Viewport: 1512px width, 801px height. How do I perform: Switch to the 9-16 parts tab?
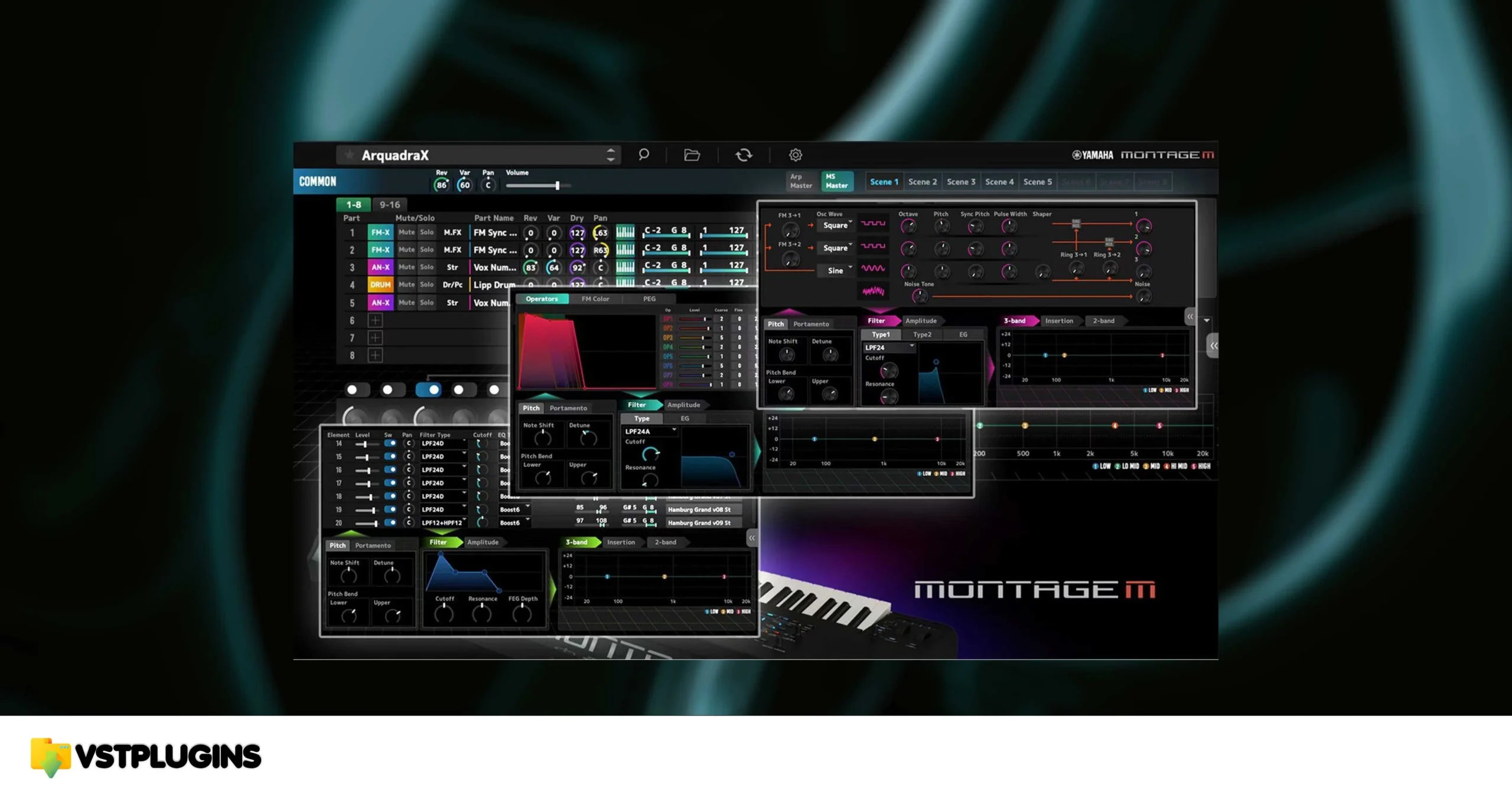click(x=390, y=205)
